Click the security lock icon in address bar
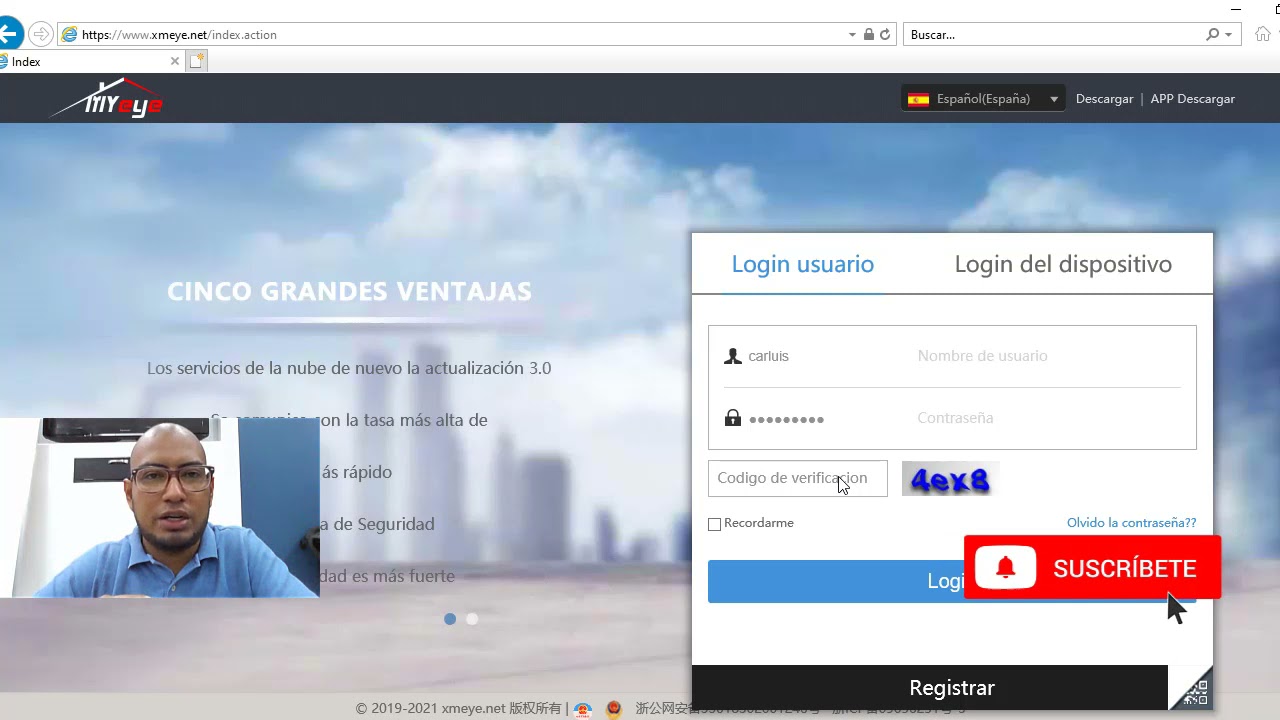The image size is (1280, 720). (x=869, y=34)
